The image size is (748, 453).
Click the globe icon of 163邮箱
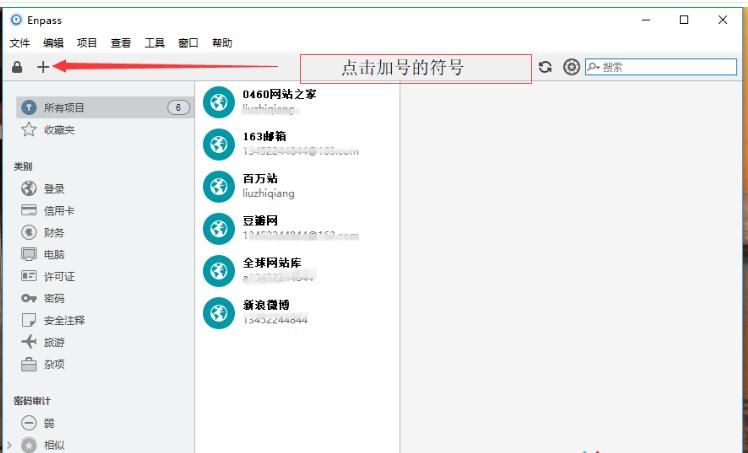point(218,144)
